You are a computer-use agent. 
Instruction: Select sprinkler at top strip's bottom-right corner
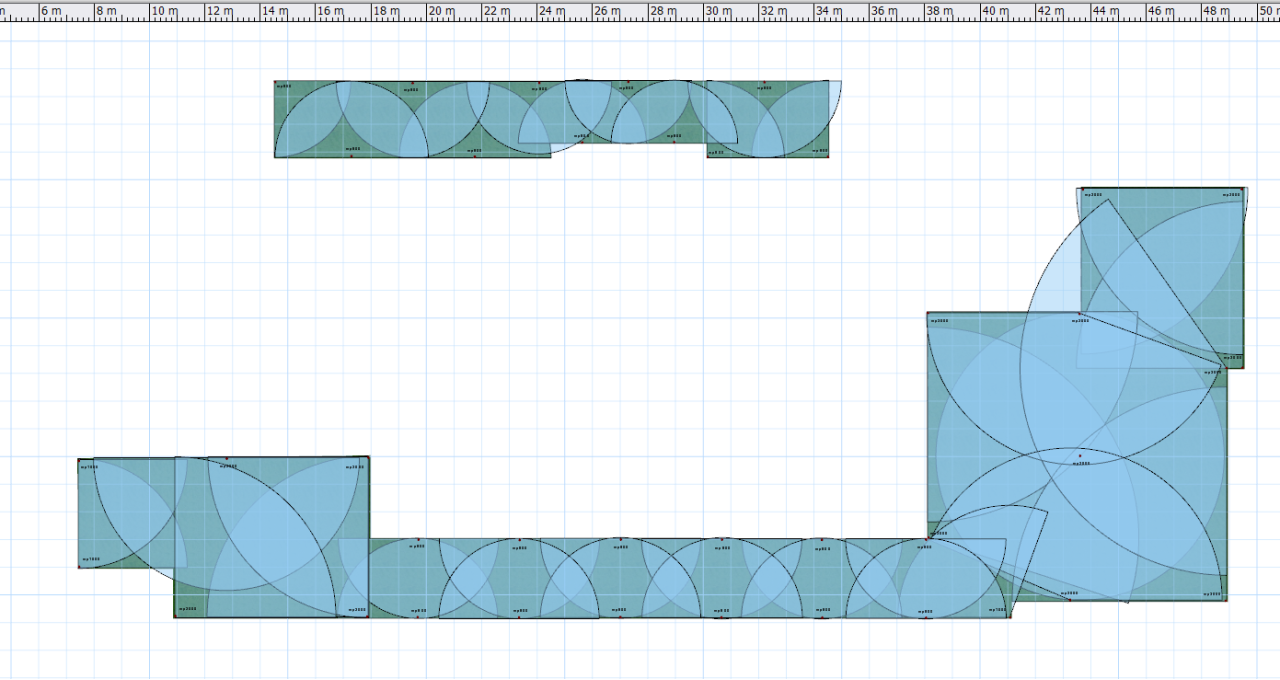point(827,156)
